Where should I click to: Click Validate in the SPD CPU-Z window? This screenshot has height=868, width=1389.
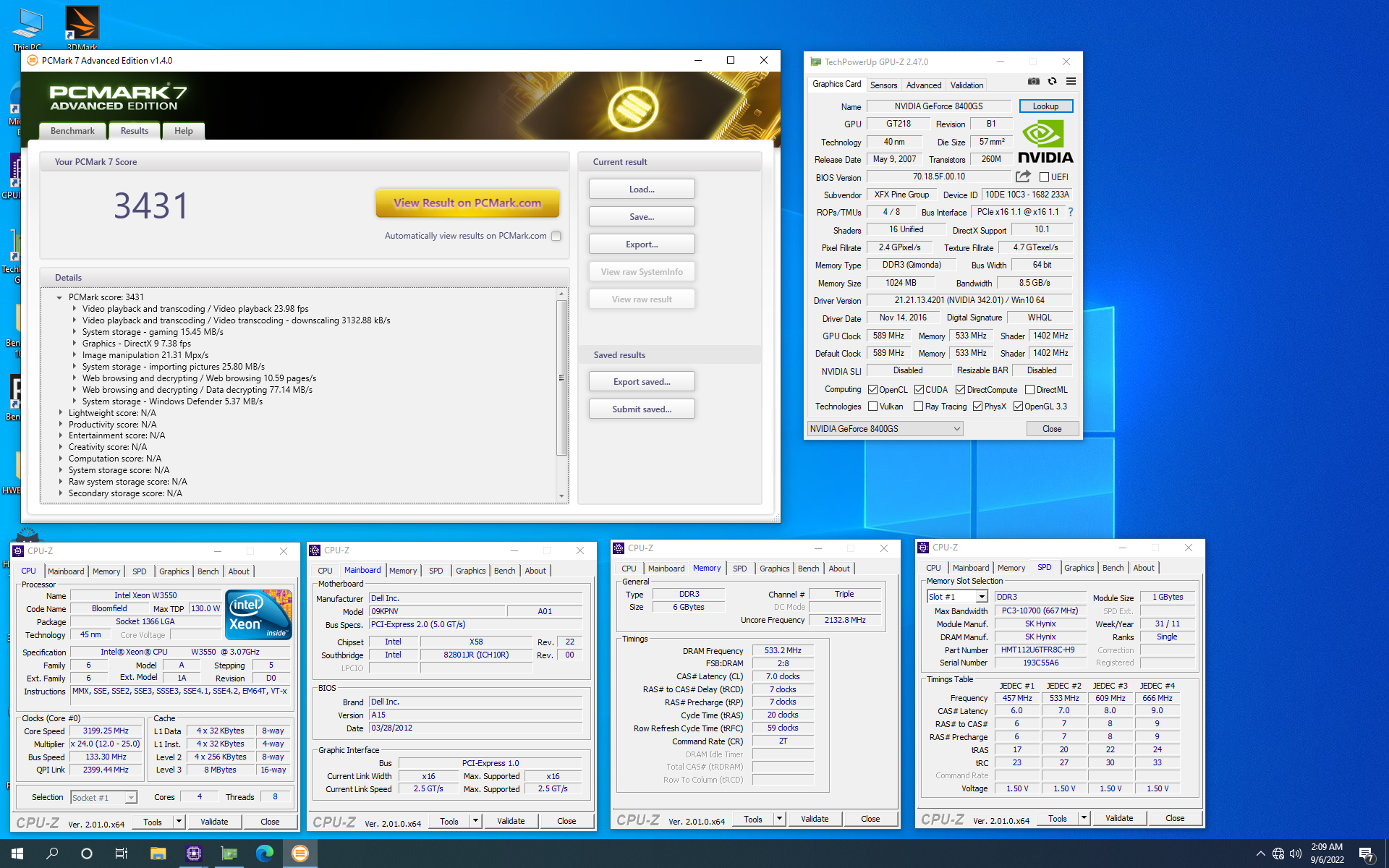click(x=1119, y=818)
